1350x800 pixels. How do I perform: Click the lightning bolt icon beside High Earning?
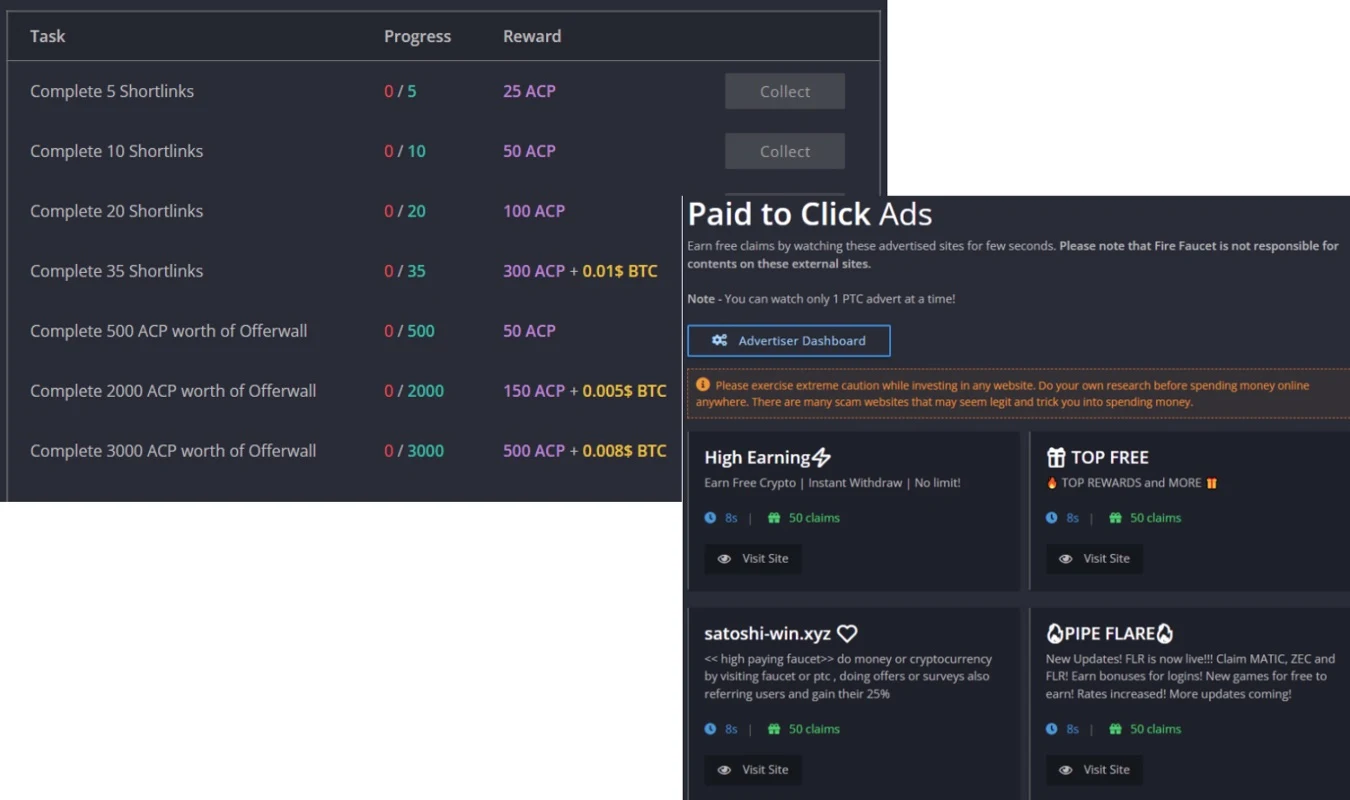click(821, 458)
